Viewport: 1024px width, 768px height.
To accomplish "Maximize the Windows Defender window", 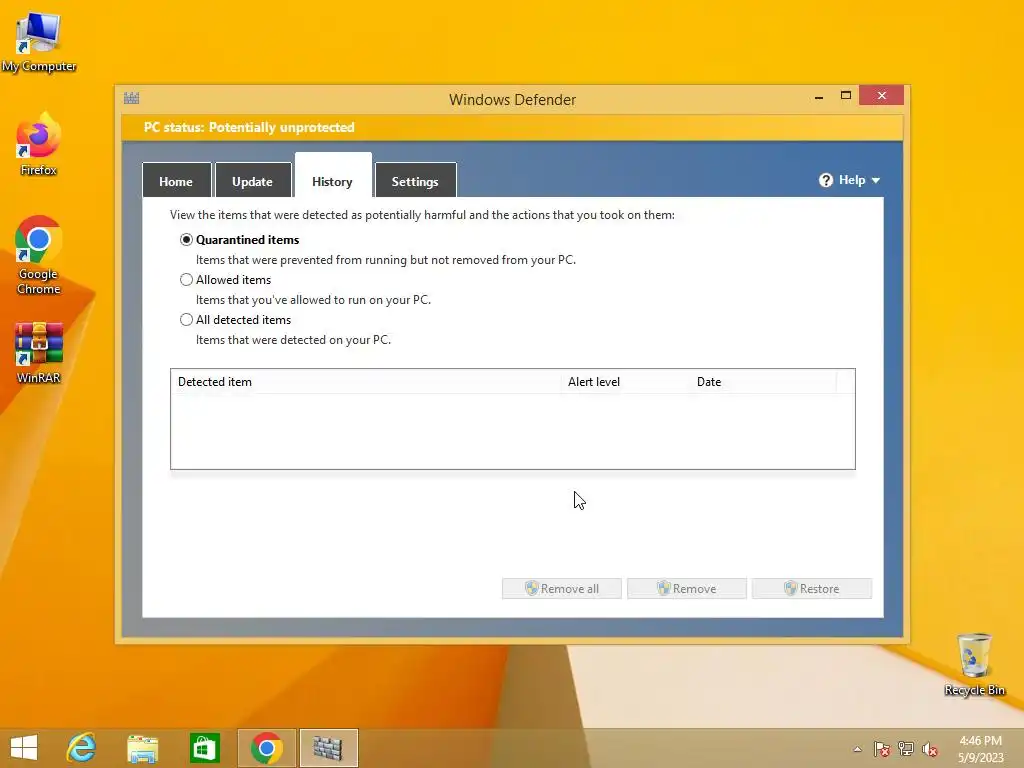I will (846, 95).
